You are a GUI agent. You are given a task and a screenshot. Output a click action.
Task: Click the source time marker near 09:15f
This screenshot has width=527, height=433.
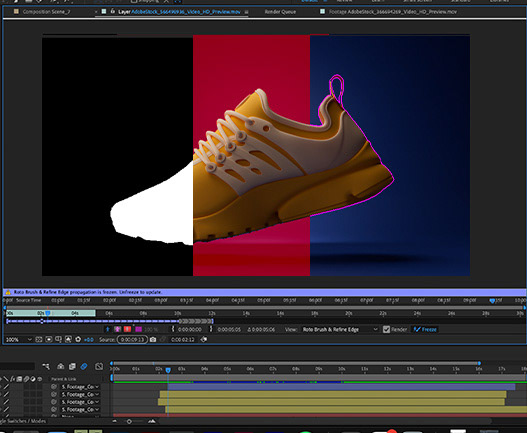click(492, 301)
